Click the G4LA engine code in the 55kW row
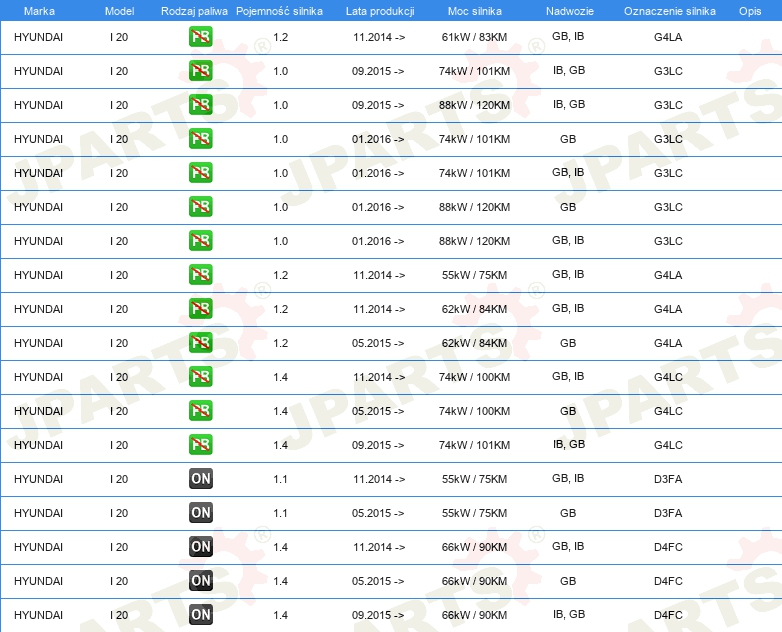Viewport: 782px width, 632px height. point(667,275)
